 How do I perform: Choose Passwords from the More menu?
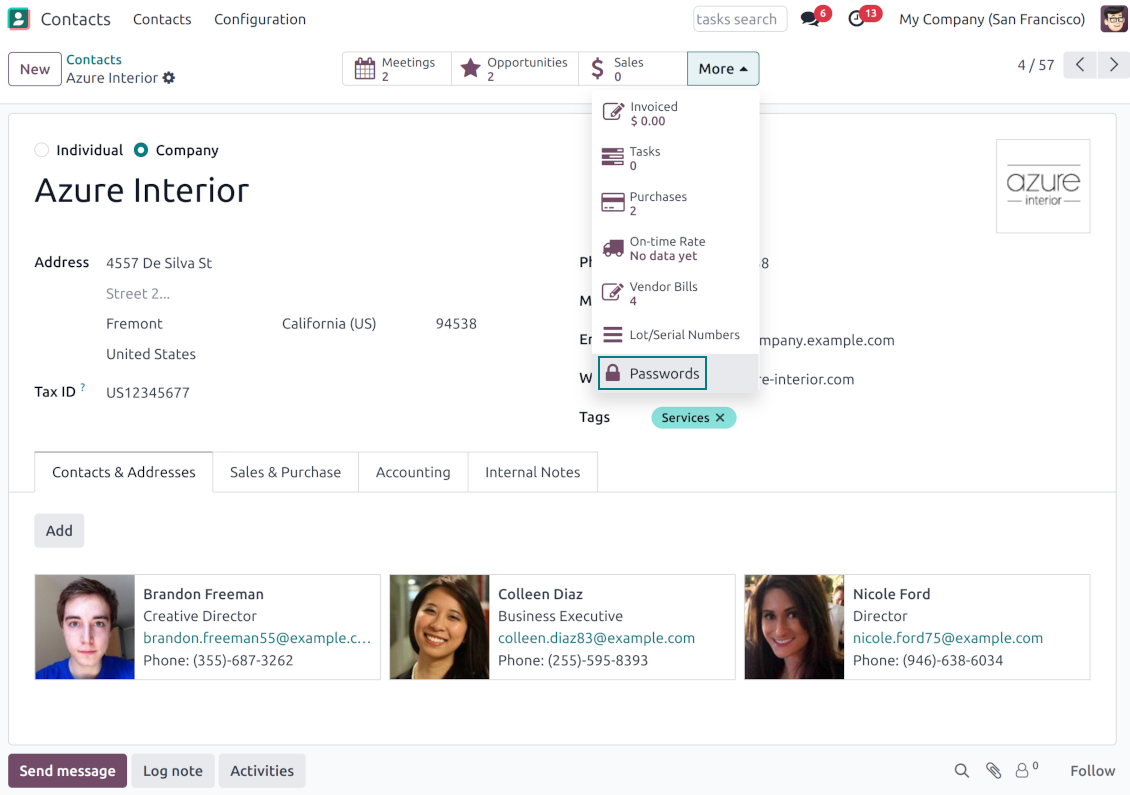[653, 374]
